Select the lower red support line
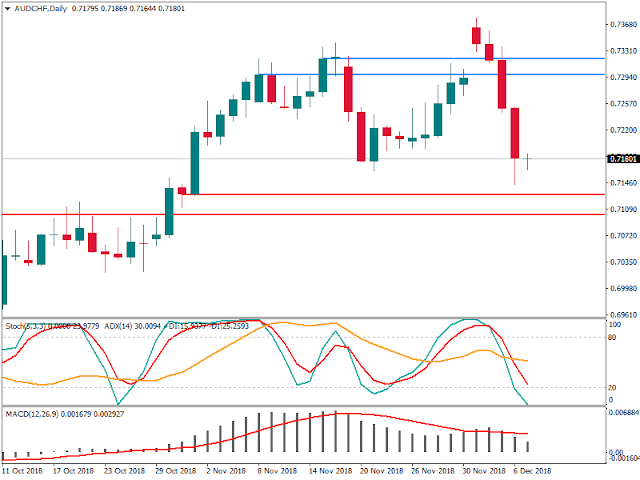This screenshot has height=480, width=640. pos(303,214)
